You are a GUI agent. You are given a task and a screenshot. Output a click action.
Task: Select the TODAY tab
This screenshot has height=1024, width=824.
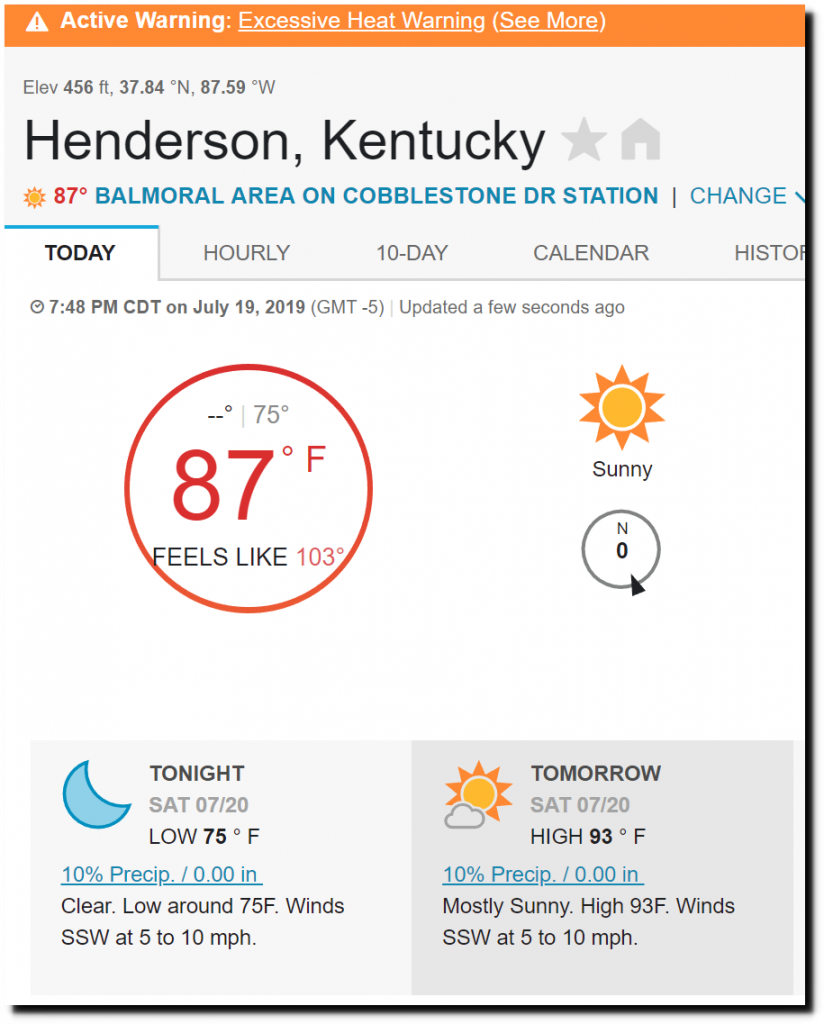click(x=80, y=253)
